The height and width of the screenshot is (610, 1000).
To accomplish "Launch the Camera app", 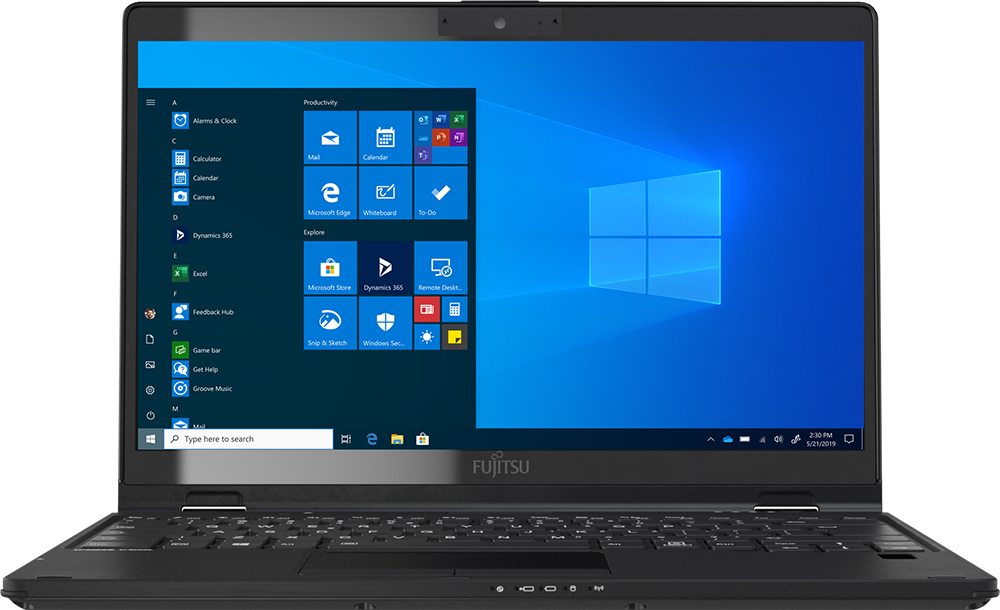I will pyautogui.click(x=193, y=197).
